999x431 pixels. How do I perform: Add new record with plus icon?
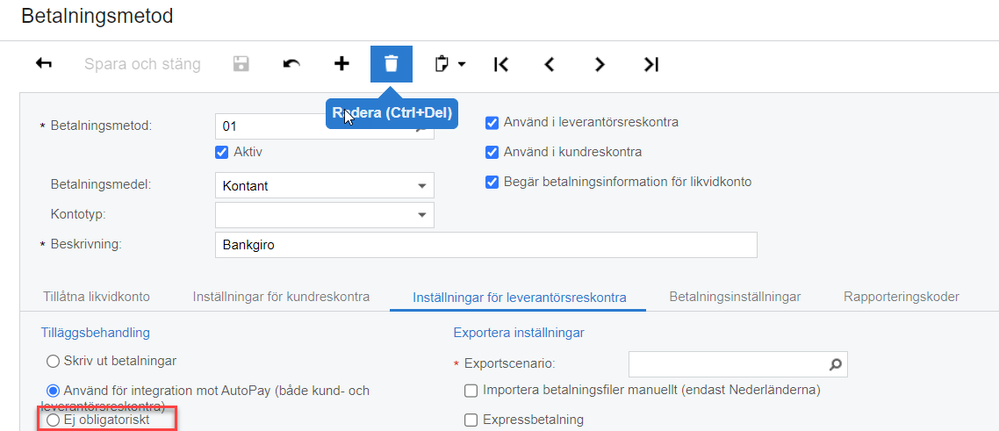(x=341, y=64)
